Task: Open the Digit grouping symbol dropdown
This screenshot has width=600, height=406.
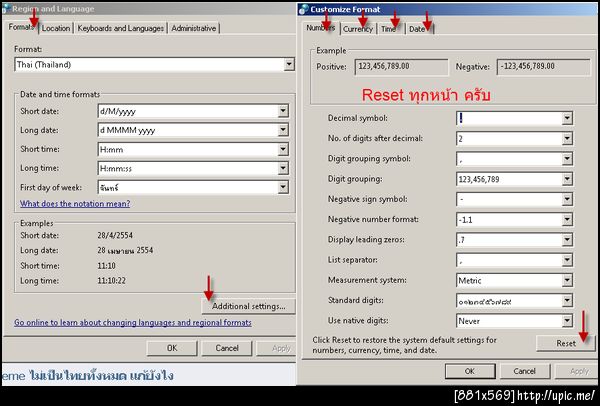Action: coord(567,159)
